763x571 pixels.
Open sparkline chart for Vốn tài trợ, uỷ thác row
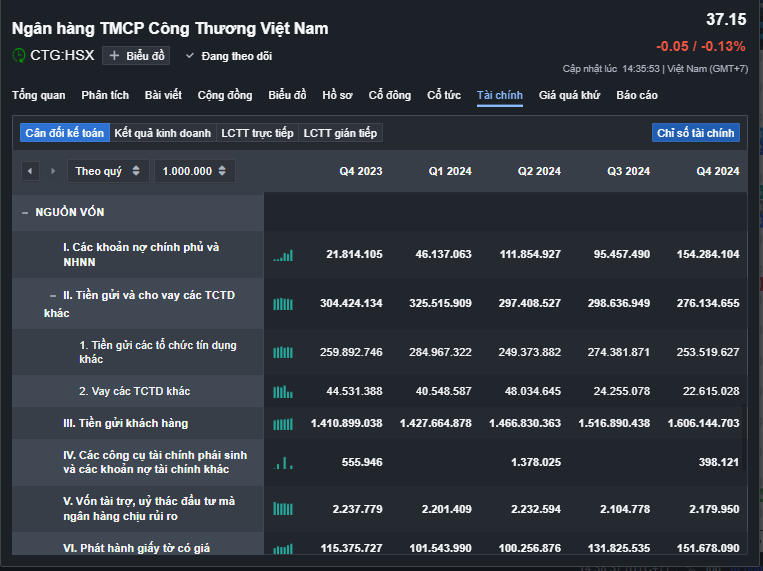[x=283, y=509]
